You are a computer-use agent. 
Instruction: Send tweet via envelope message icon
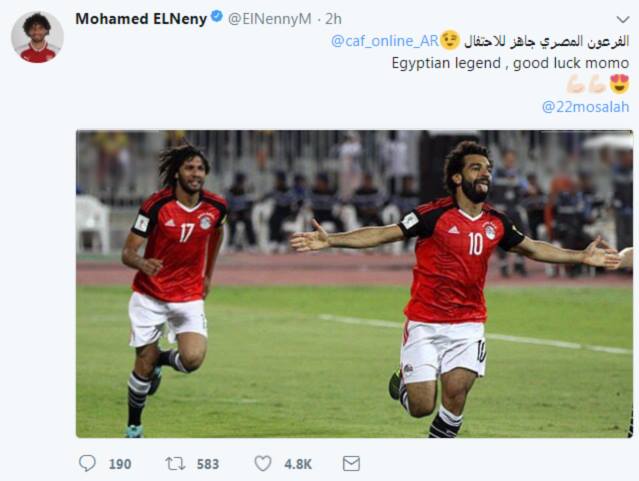coord(351,463)
